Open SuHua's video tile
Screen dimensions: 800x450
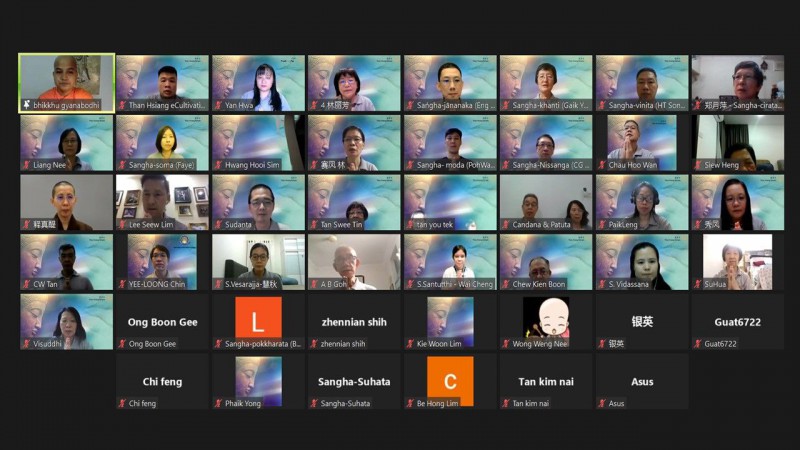[738, 260]
